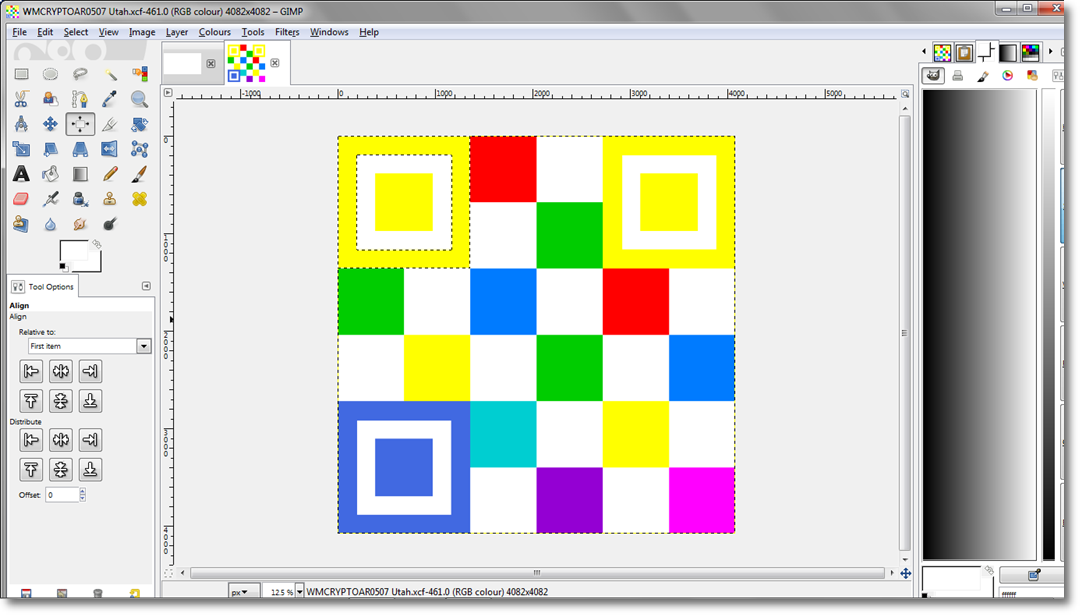Open the Windows menu
Image resolution: width=1080 pixels, height=615 pixels.
329,32
